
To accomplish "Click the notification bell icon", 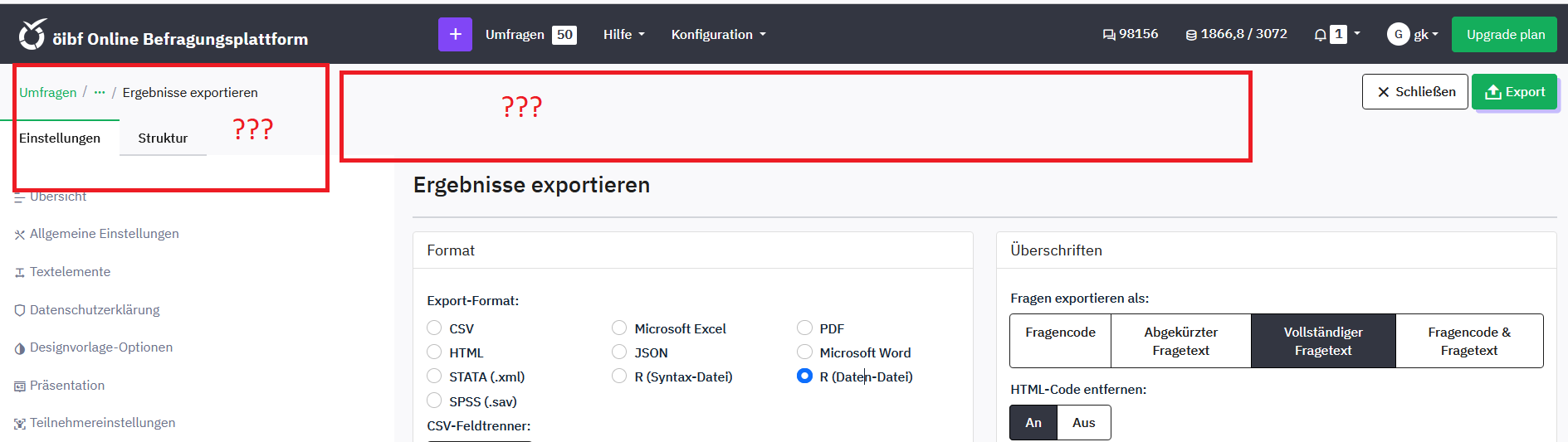I will coord(1320,35).
